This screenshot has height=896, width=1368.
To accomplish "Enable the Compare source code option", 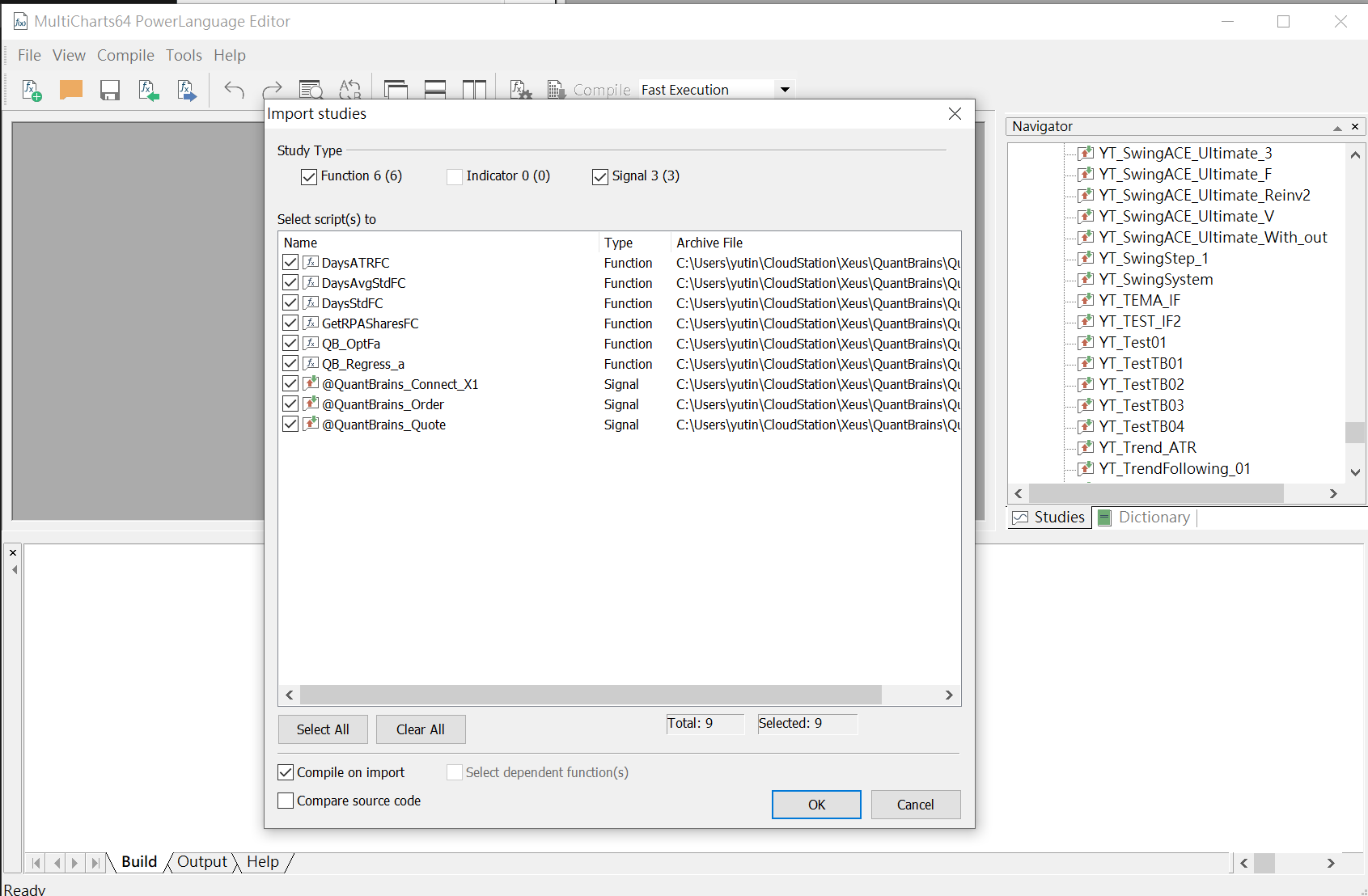I will click(x=286, y=801).
